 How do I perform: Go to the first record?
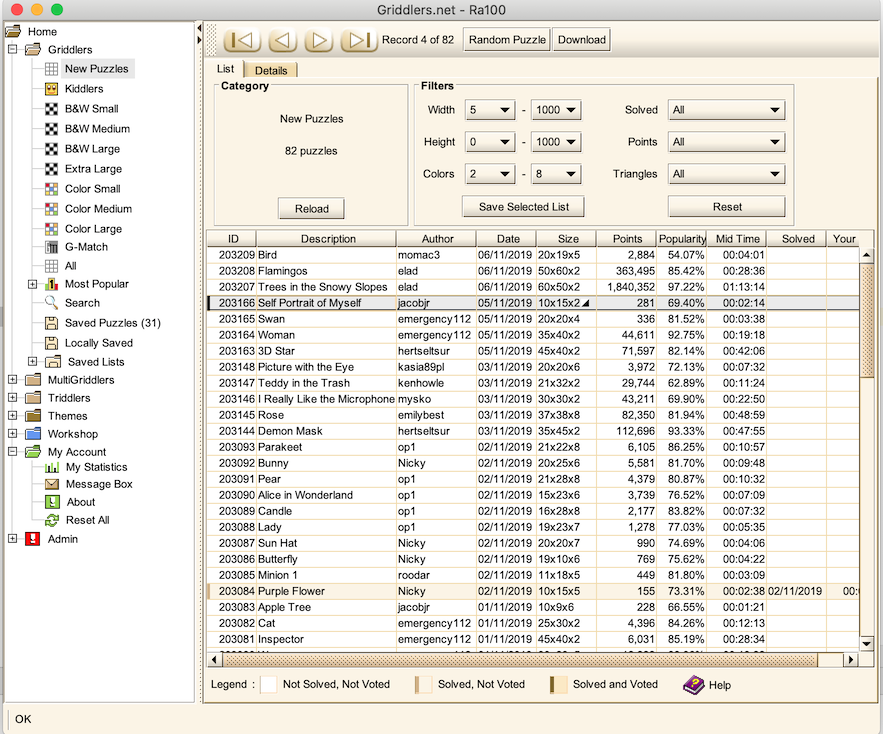click(242, 40)
